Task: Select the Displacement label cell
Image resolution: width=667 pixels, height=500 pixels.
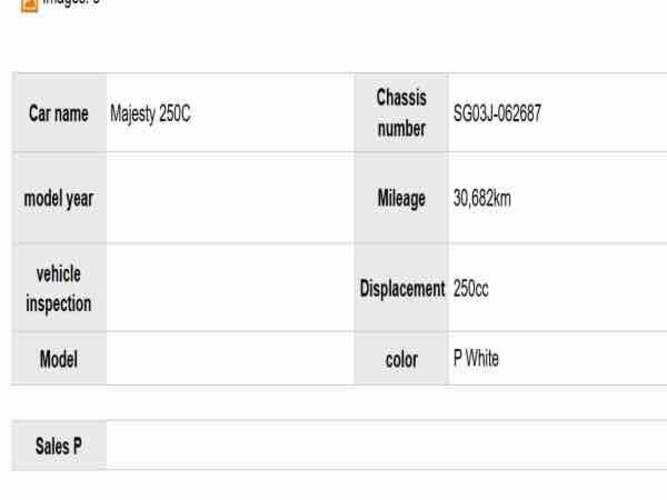Action: (x=401, y=289)
